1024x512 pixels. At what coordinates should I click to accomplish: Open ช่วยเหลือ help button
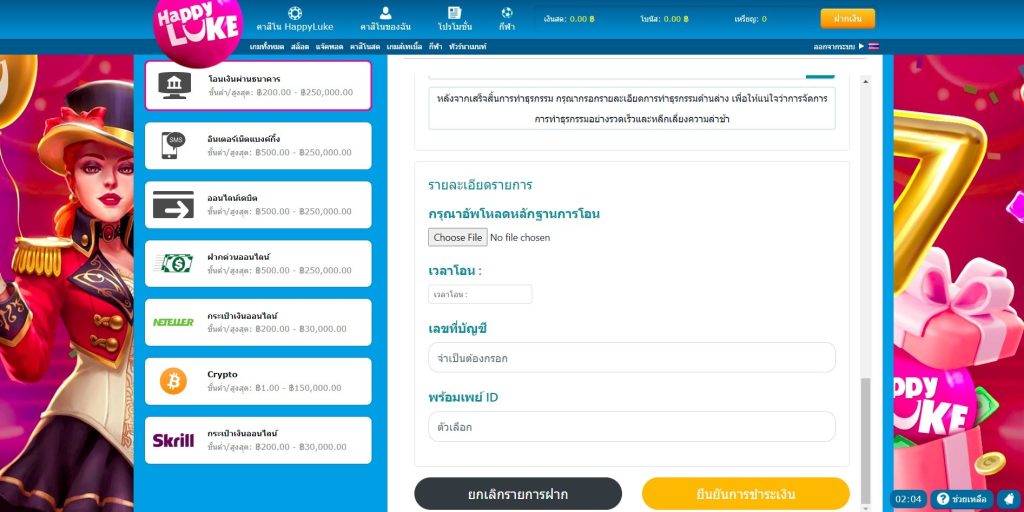[x=962, y=499]
